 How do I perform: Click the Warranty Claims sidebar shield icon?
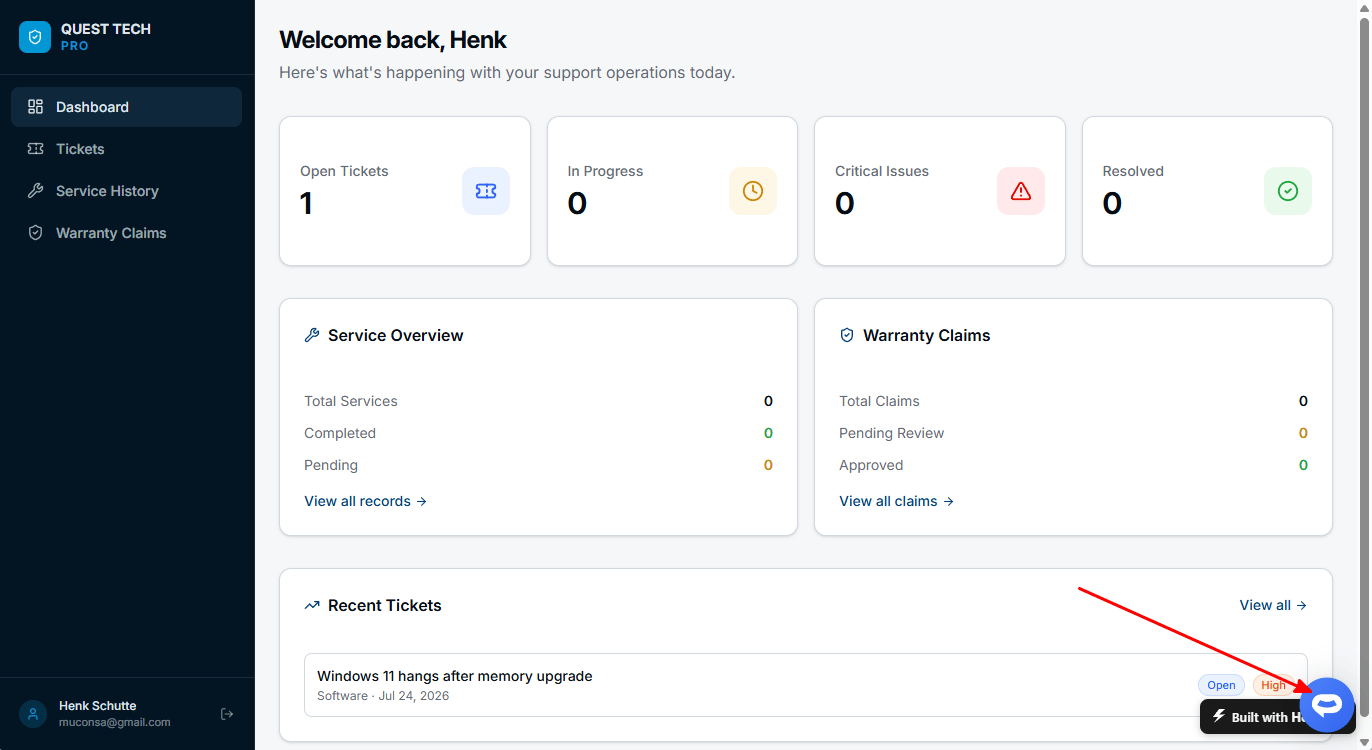click(36, 233)
